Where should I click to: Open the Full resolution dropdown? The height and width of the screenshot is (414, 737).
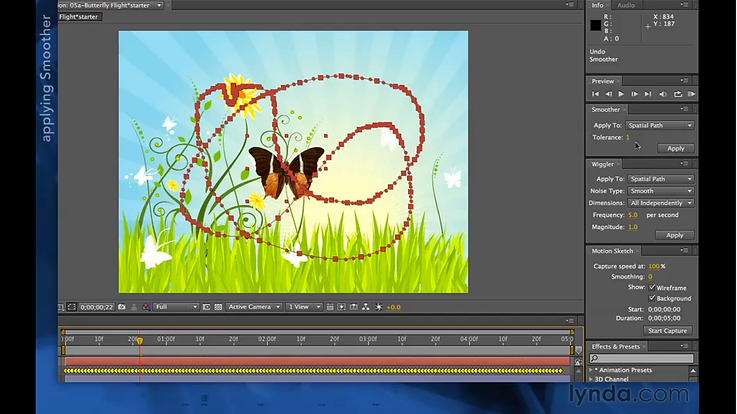point(176,307)
